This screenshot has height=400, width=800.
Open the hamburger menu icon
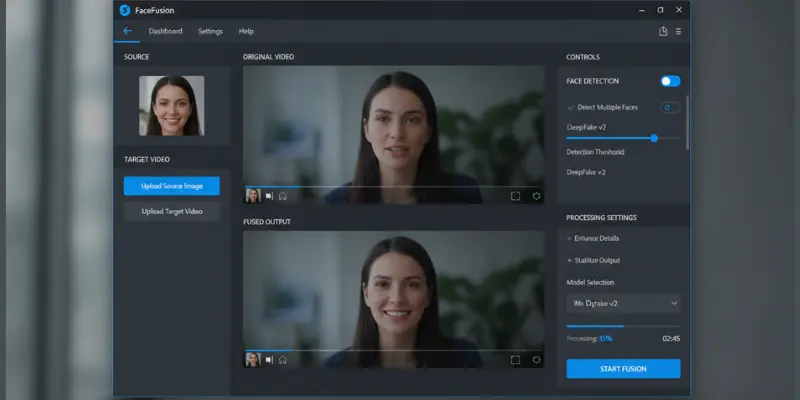tap(679, 31)
